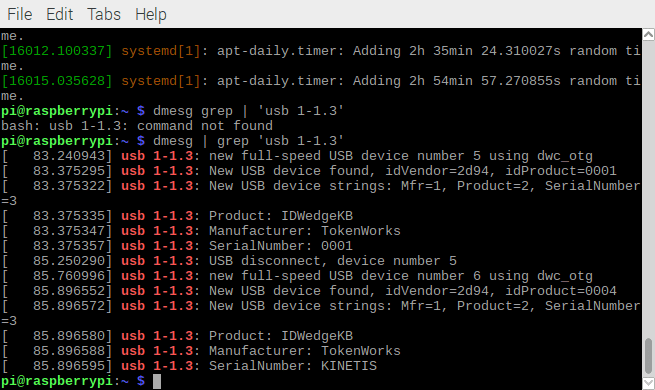655x390 pixels.
Task: Click 'USB disconnect, device number 5' line
Action: pos(333,261)
